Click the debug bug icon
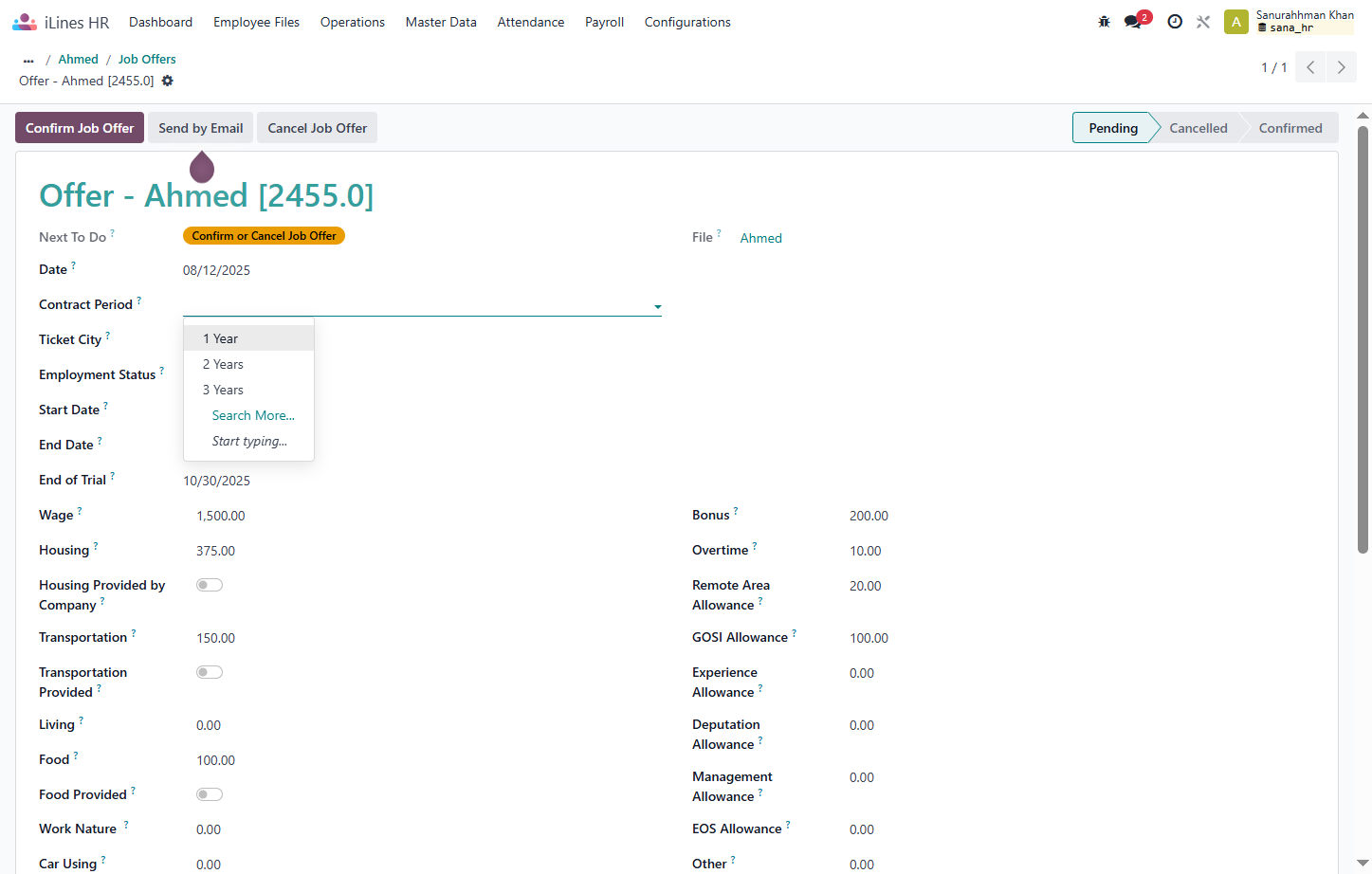Screen dimensions: 1372x874 1104,22
